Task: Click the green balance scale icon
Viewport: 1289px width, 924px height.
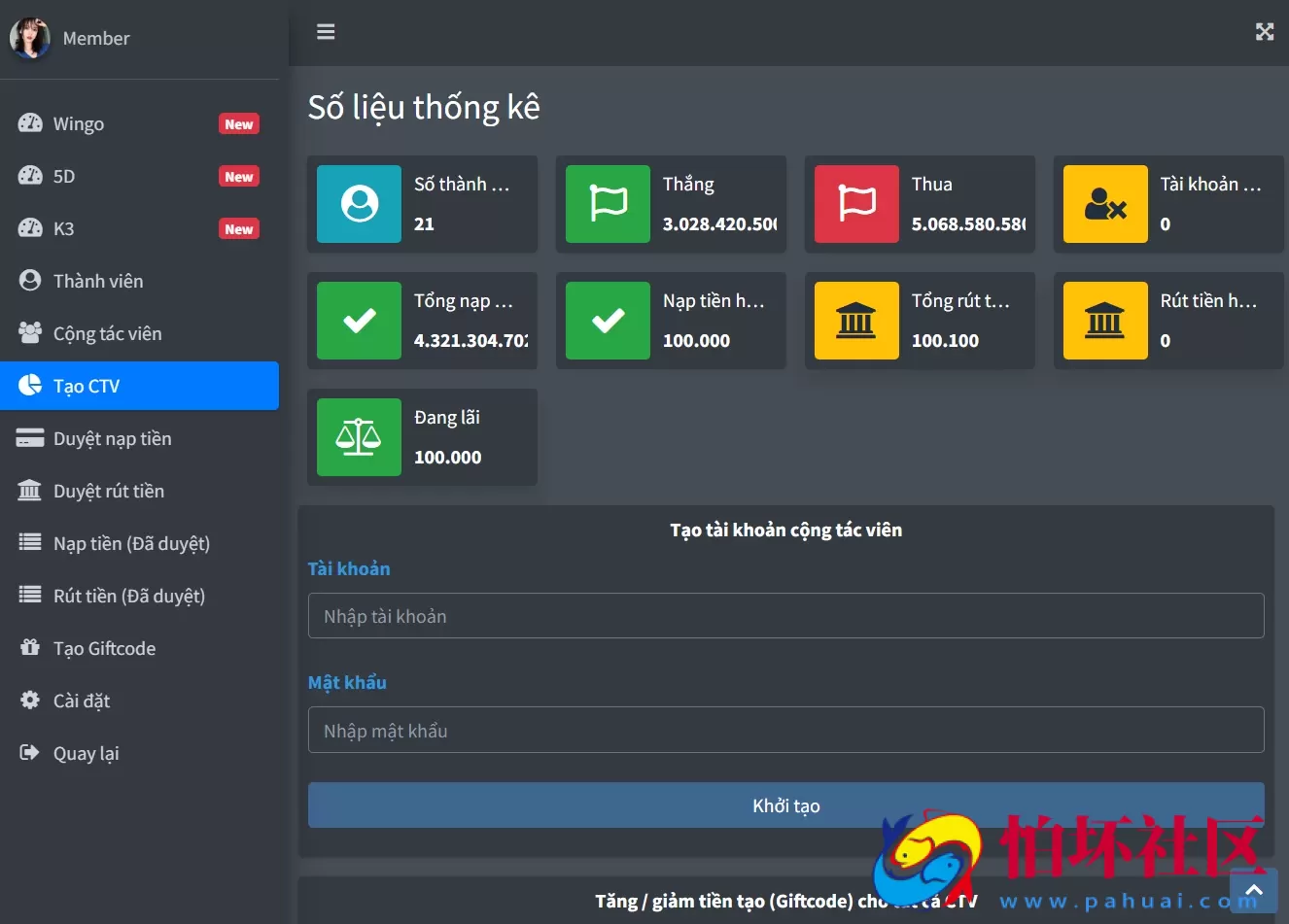Action: click(359, 437)
